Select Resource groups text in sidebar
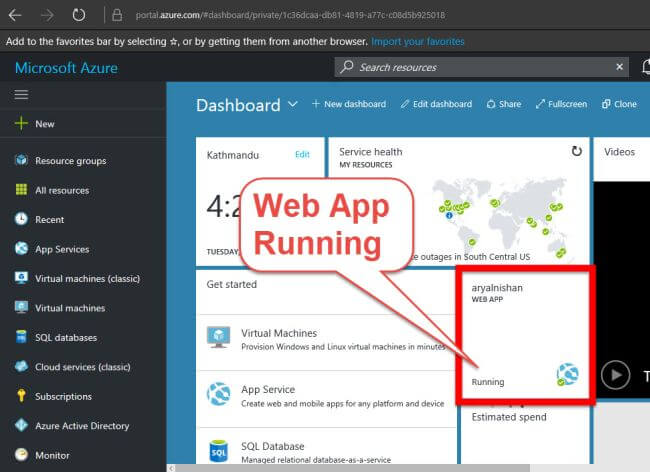 (x=70, y=161)
